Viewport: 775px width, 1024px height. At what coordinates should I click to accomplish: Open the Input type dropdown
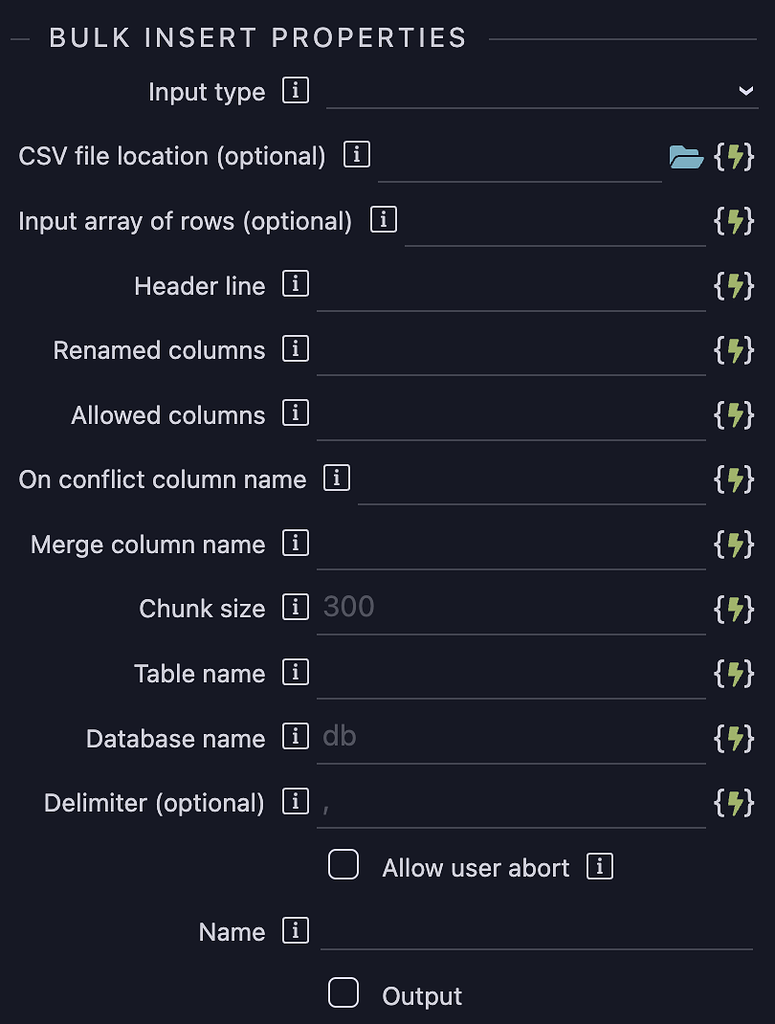pyautogui.click(x=542, y=91)
